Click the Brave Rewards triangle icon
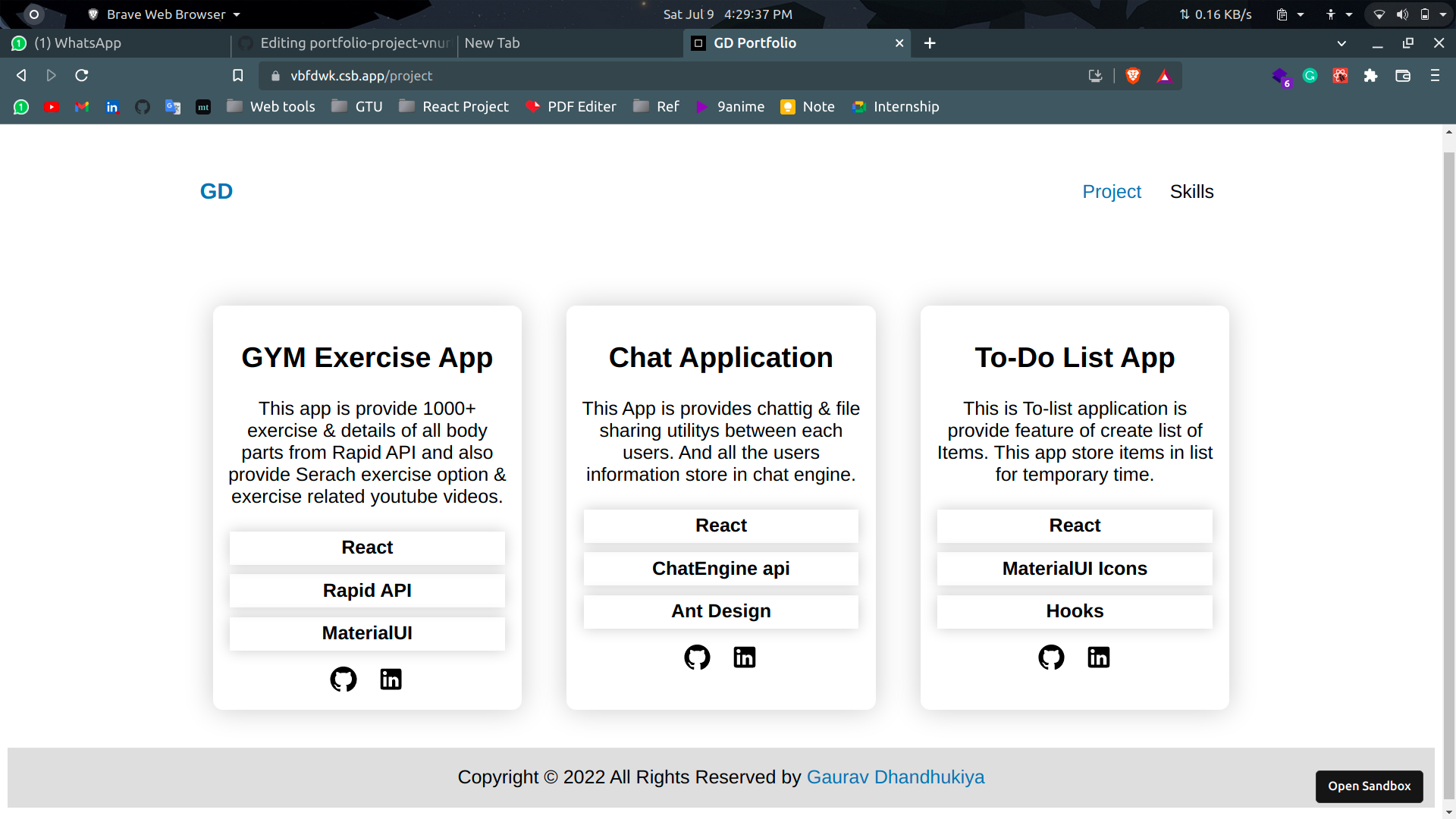 (x=1164, y=76)
